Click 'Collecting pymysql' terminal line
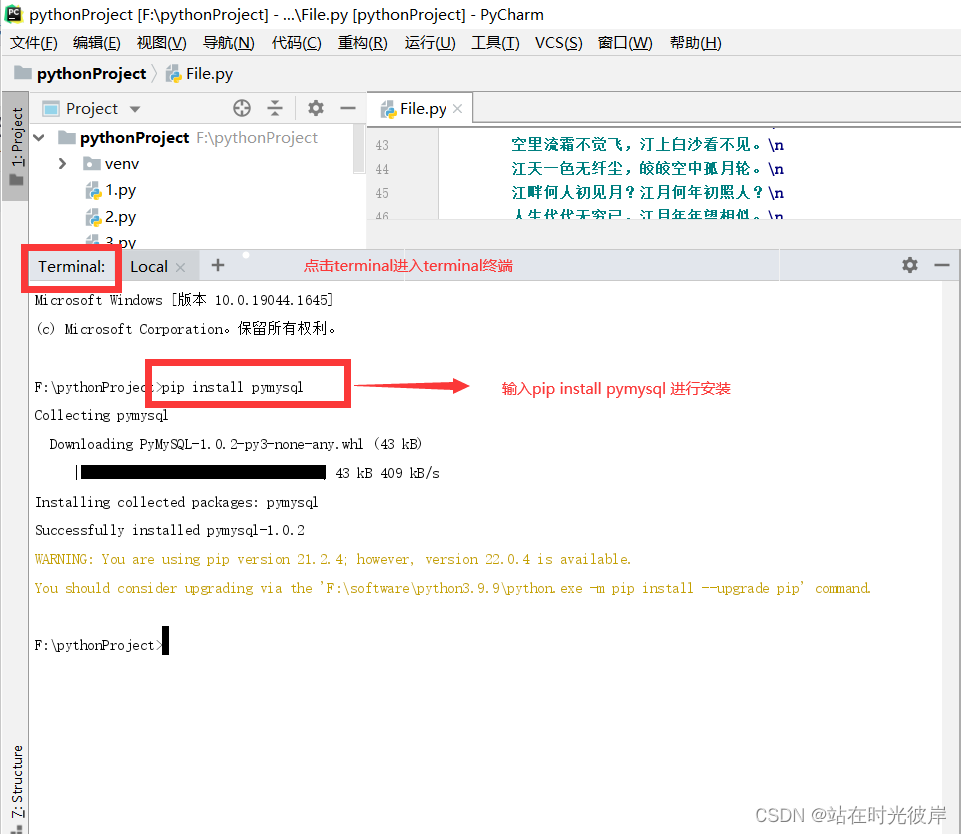 pos(101,415)
